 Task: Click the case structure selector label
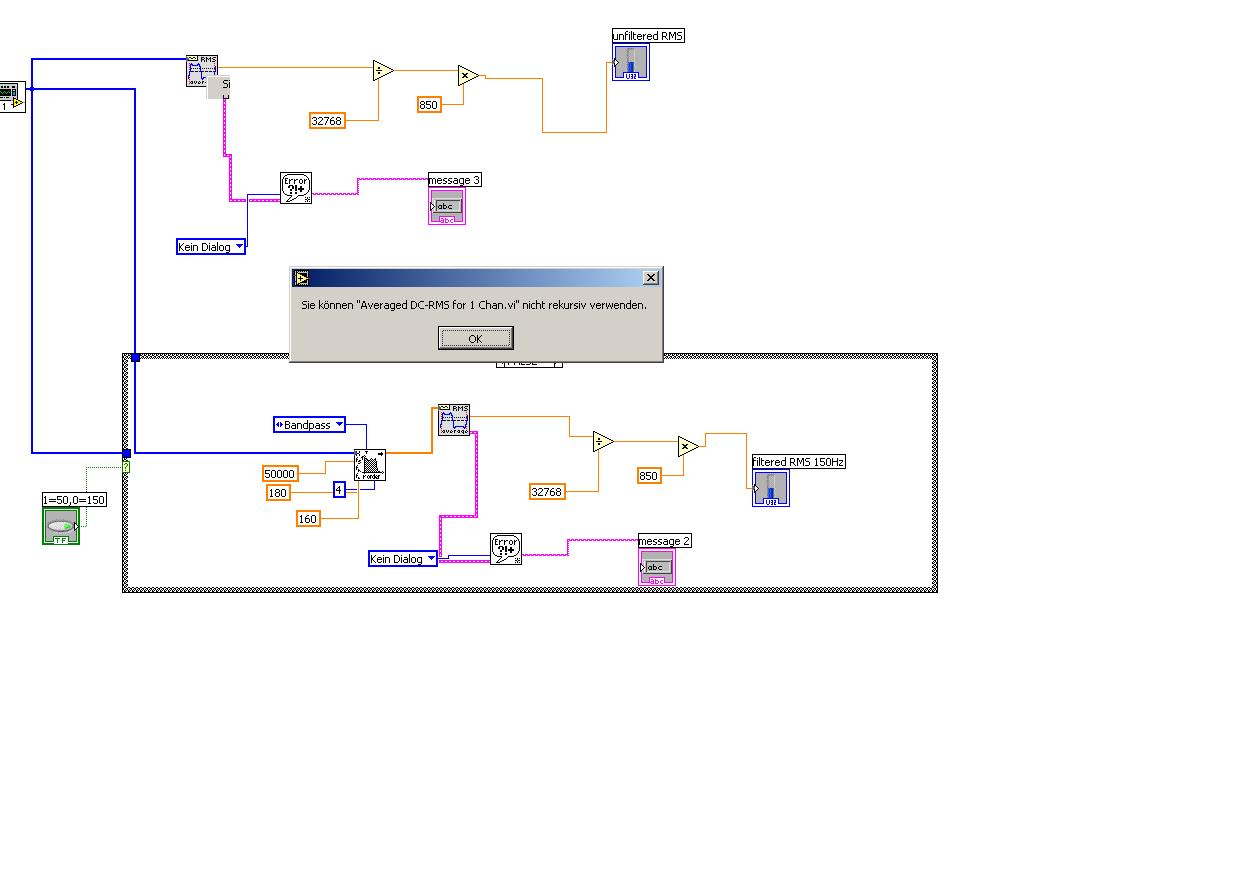[529, 362]
